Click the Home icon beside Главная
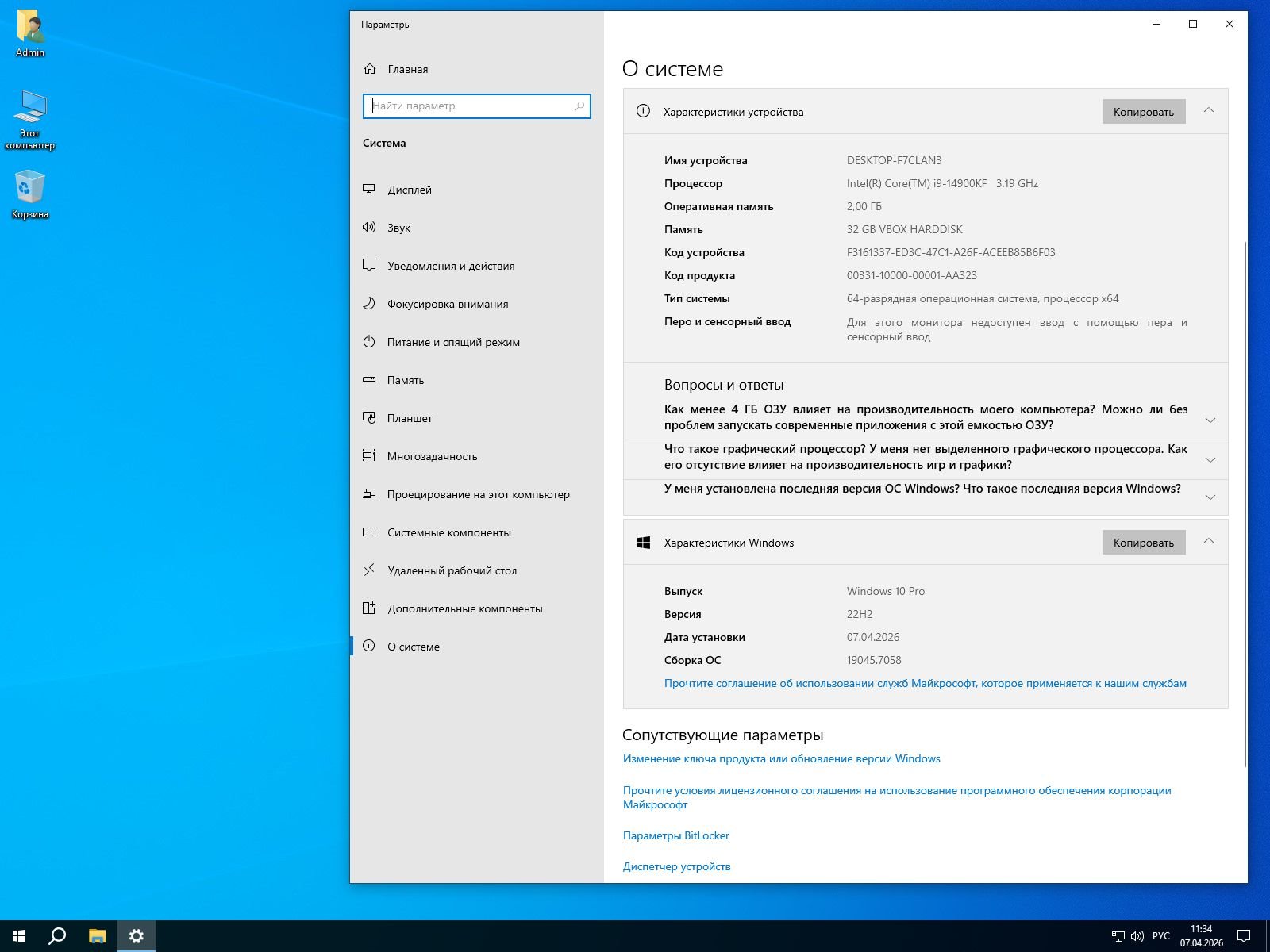Image resolution: width=1270 pixels, height=952 pixels. (370, 69)
